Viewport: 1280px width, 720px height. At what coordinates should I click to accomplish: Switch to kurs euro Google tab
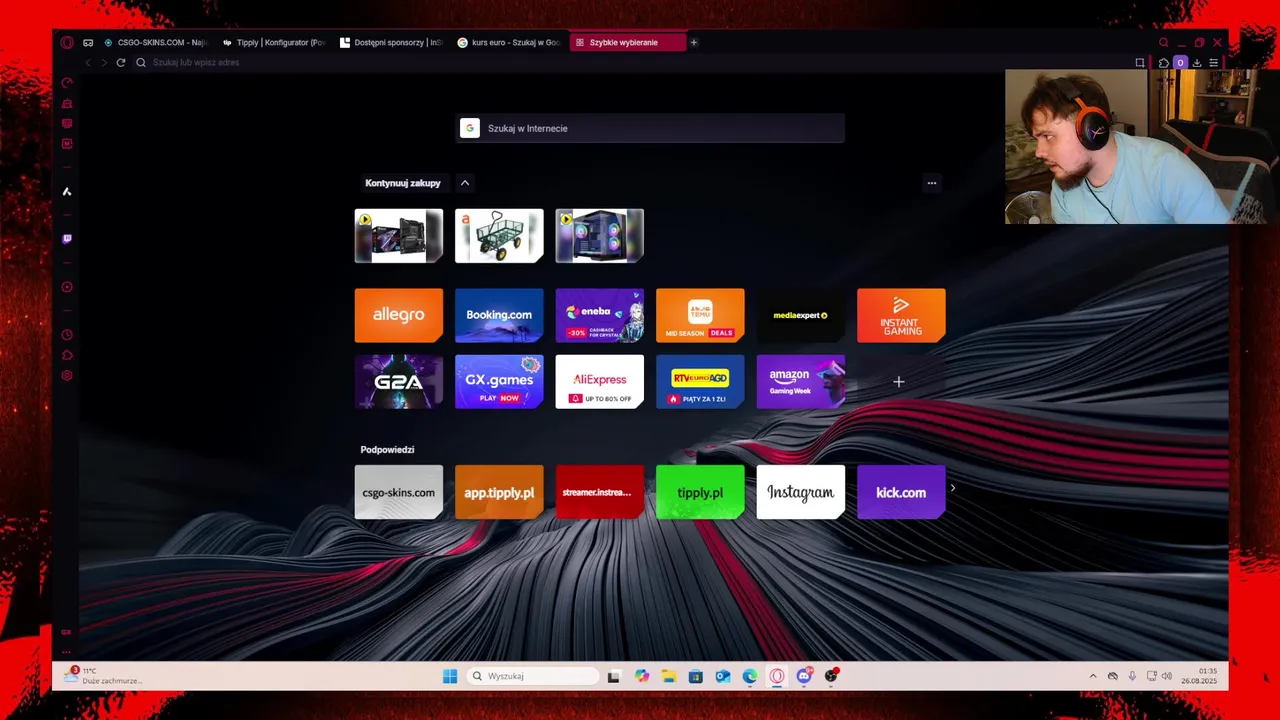point(508,42)
